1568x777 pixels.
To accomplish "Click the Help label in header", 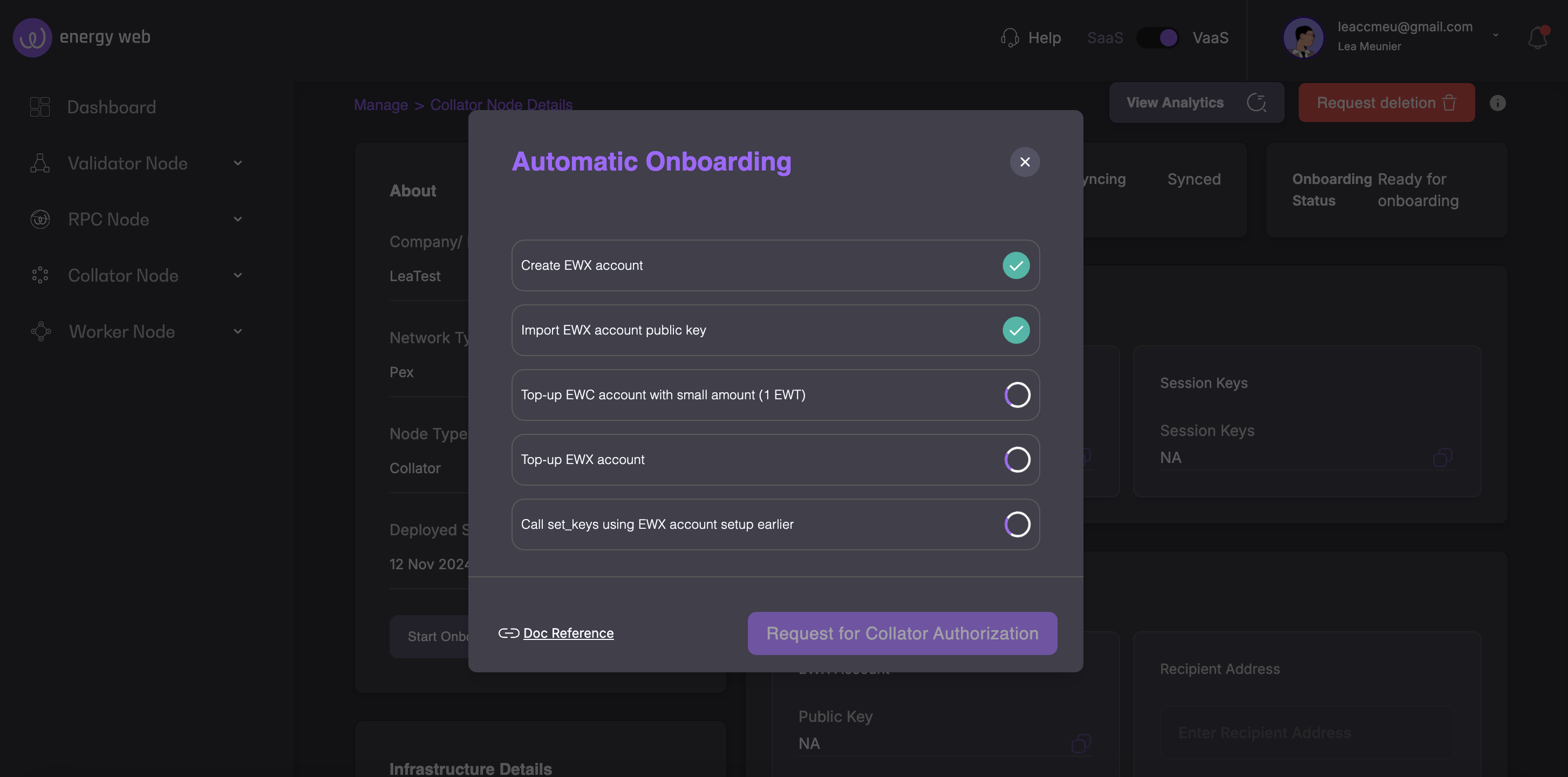I will (x=1044, y=37).
